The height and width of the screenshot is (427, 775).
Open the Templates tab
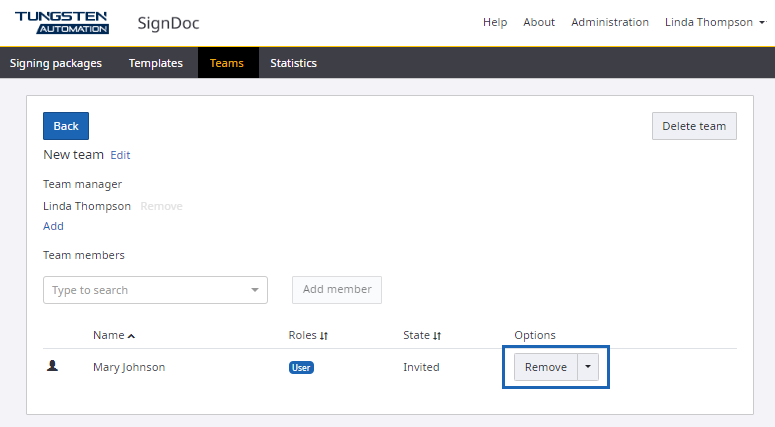coord(156,63)
